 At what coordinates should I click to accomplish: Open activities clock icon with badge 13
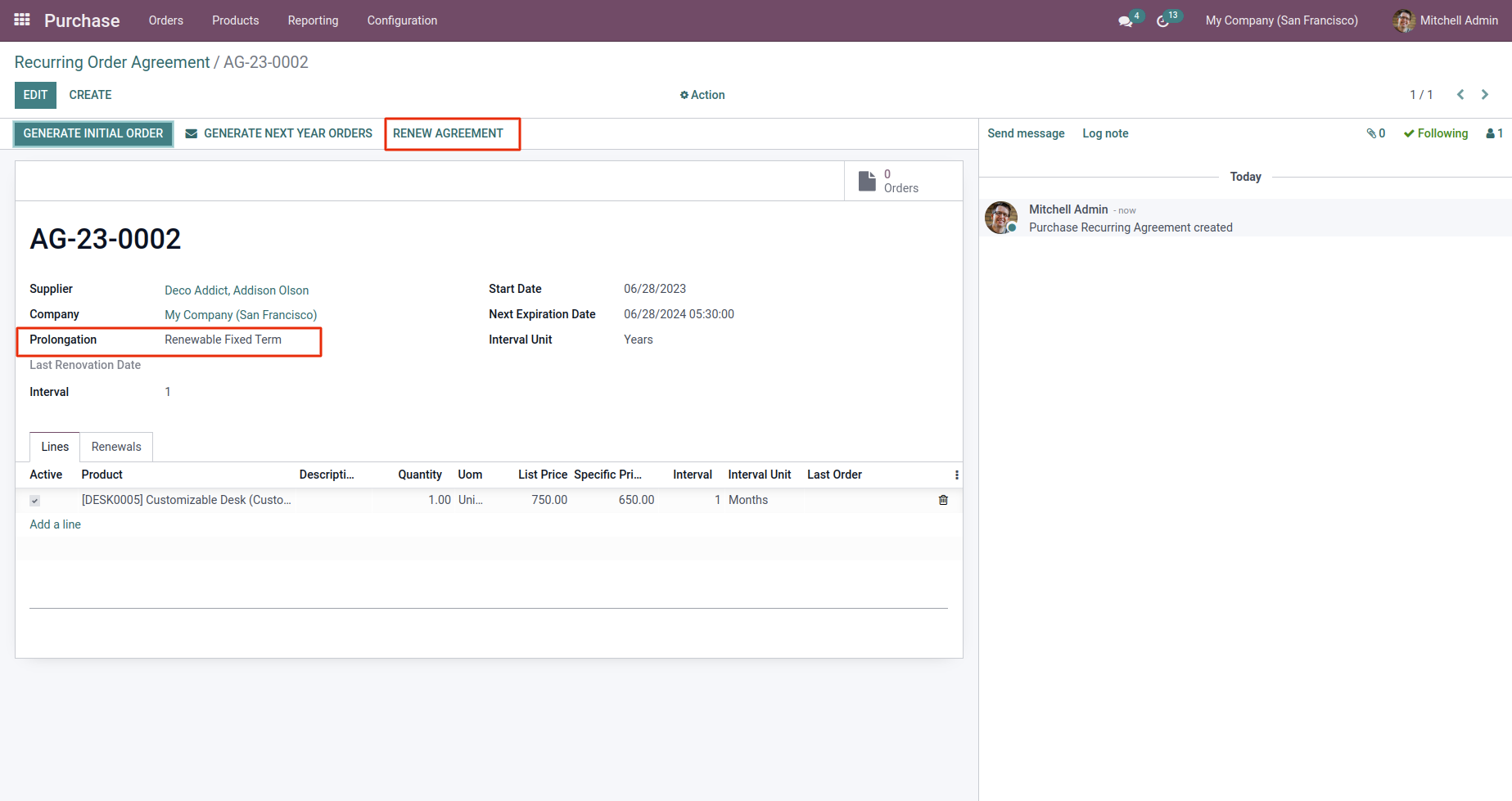[x=1167, y=20]
